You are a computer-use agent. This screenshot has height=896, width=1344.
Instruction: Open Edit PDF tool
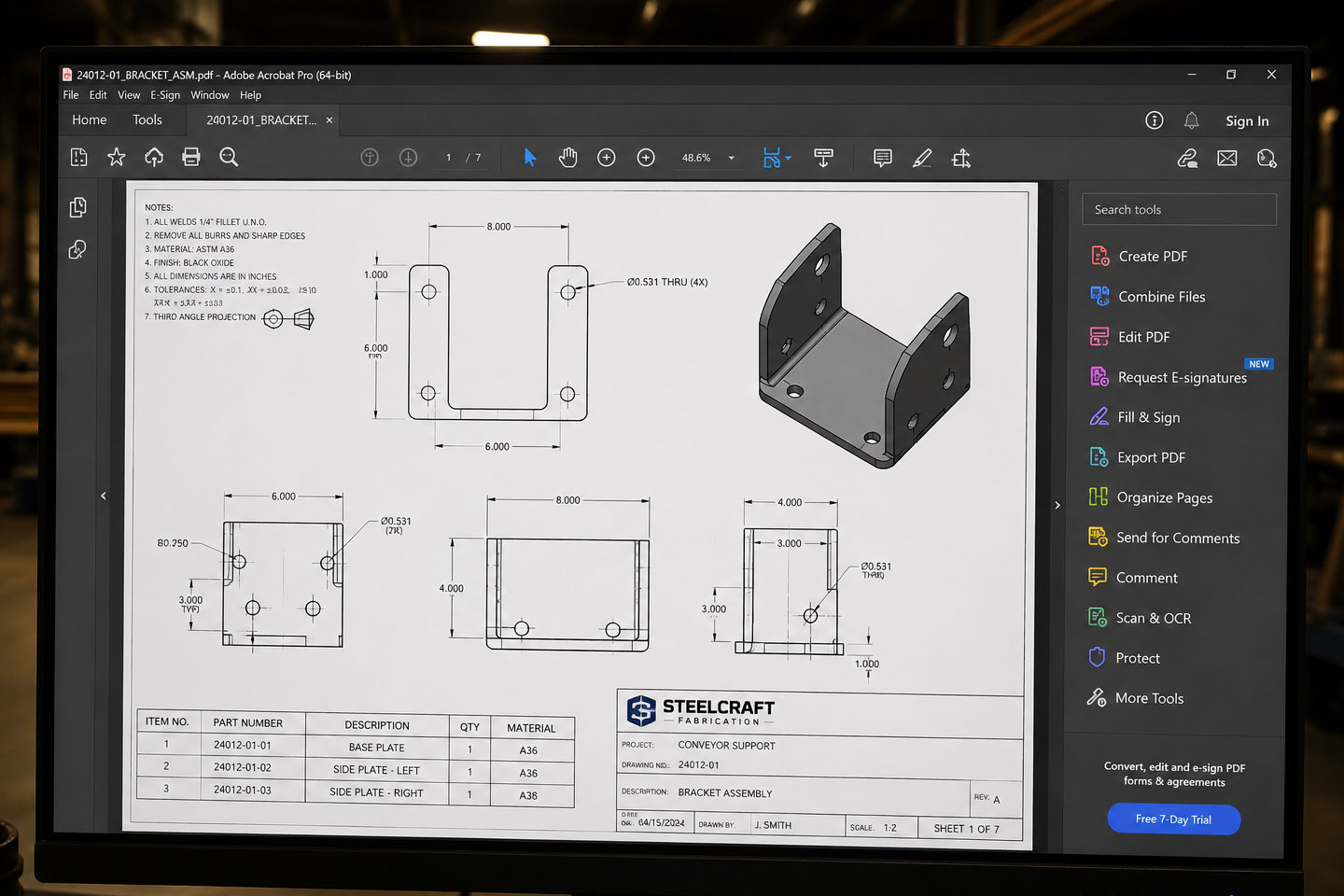(1130, 337)
